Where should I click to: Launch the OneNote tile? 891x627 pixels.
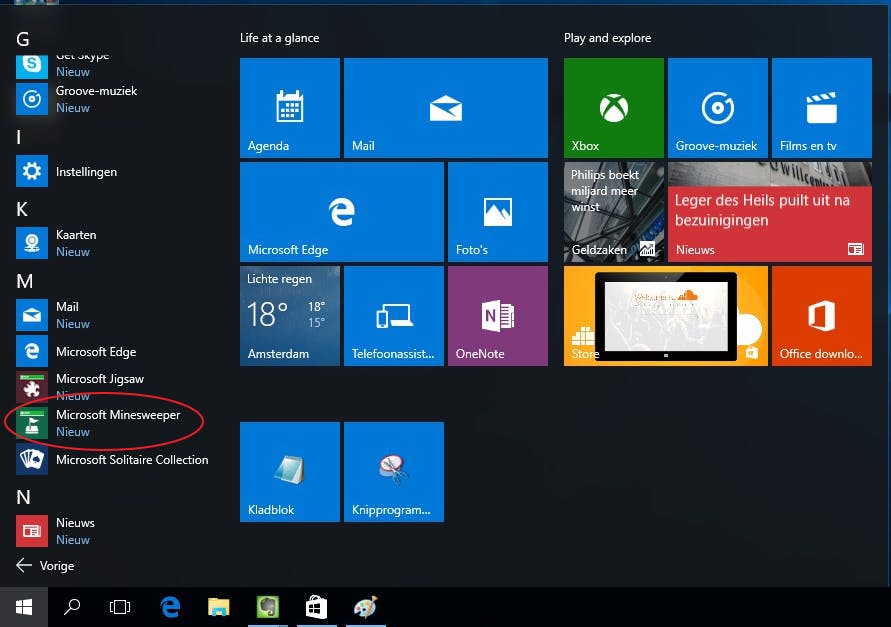tap(498, 315)
